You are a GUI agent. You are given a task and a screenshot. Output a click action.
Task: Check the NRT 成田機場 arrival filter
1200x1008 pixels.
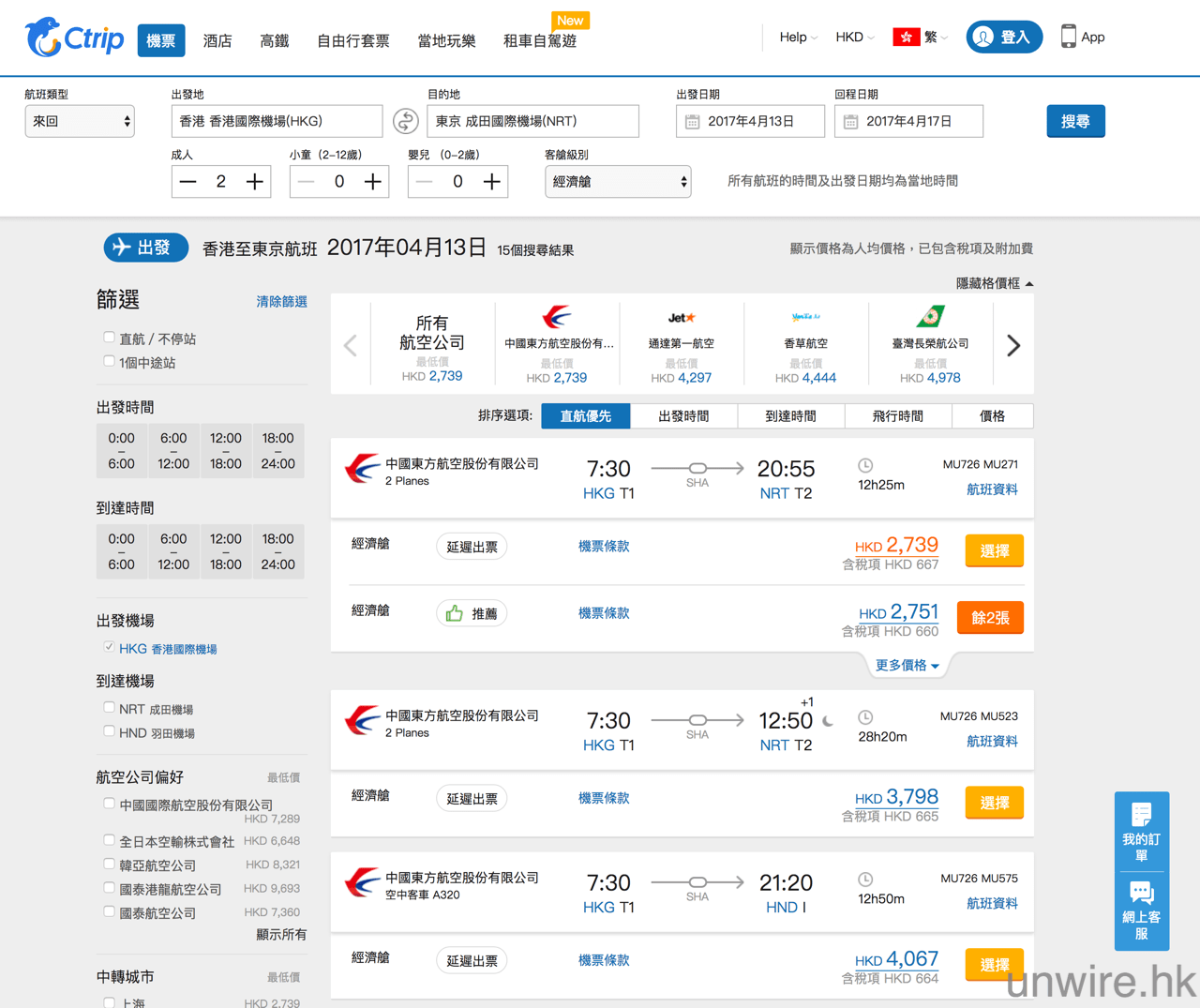point(110,708)
